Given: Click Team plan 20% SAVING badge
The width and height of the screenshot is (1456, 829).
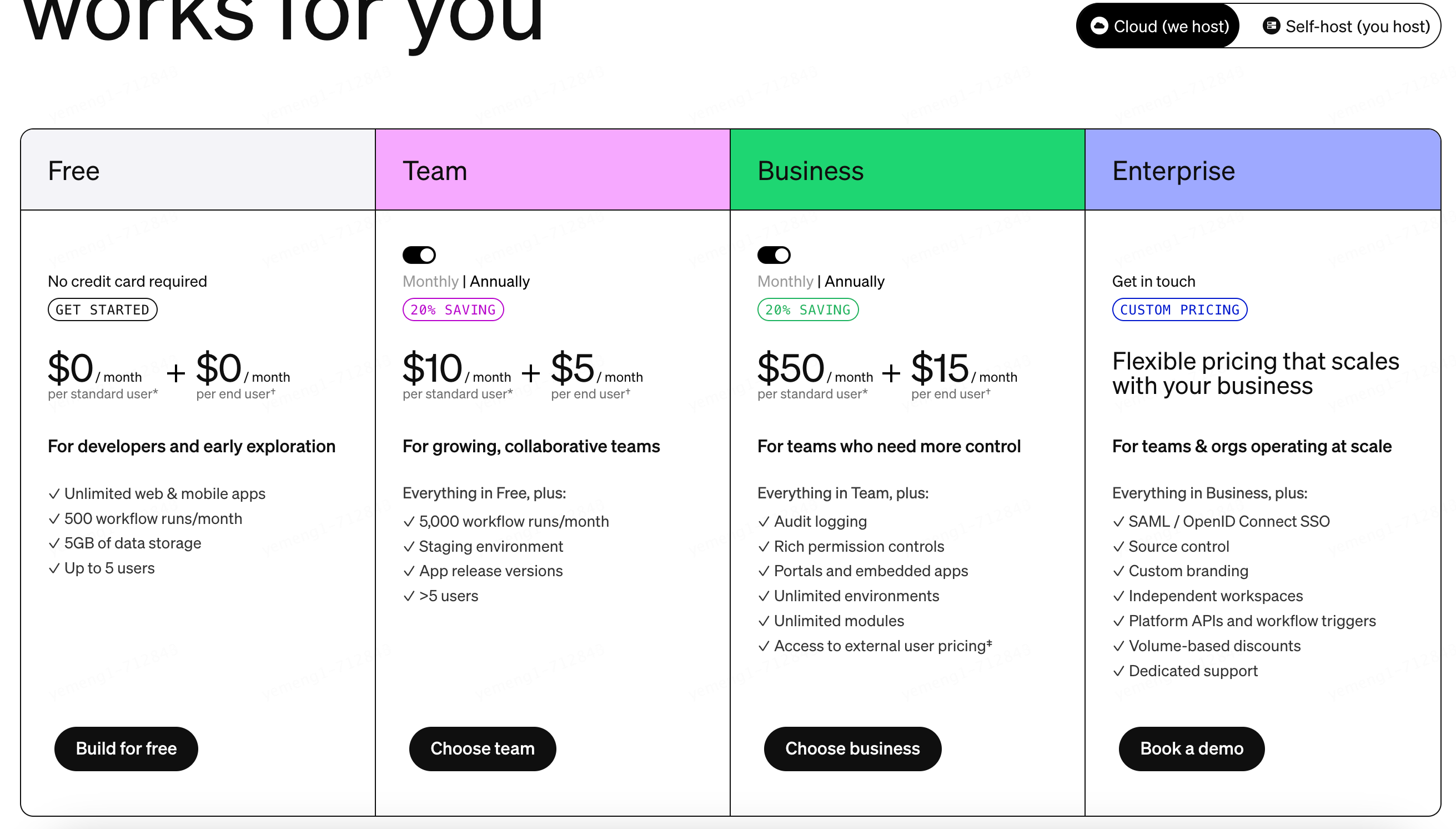Looking at the screenshot, I should [x=453, y=309].
